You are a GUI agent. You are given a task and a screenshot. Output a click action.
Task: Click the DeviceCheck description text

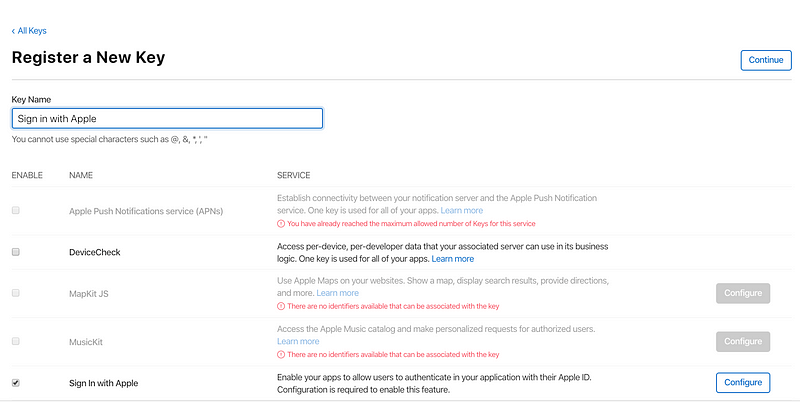(442, 253)
